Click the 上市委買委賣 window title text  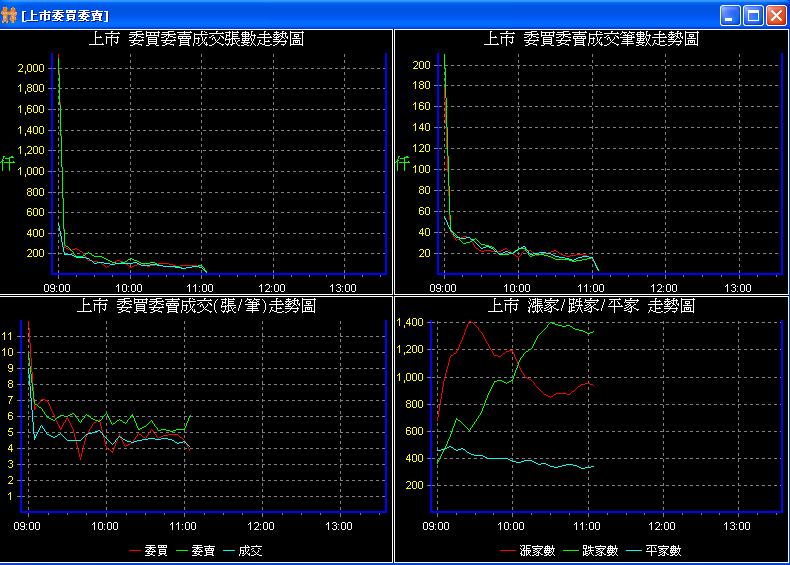click(65, 16)
